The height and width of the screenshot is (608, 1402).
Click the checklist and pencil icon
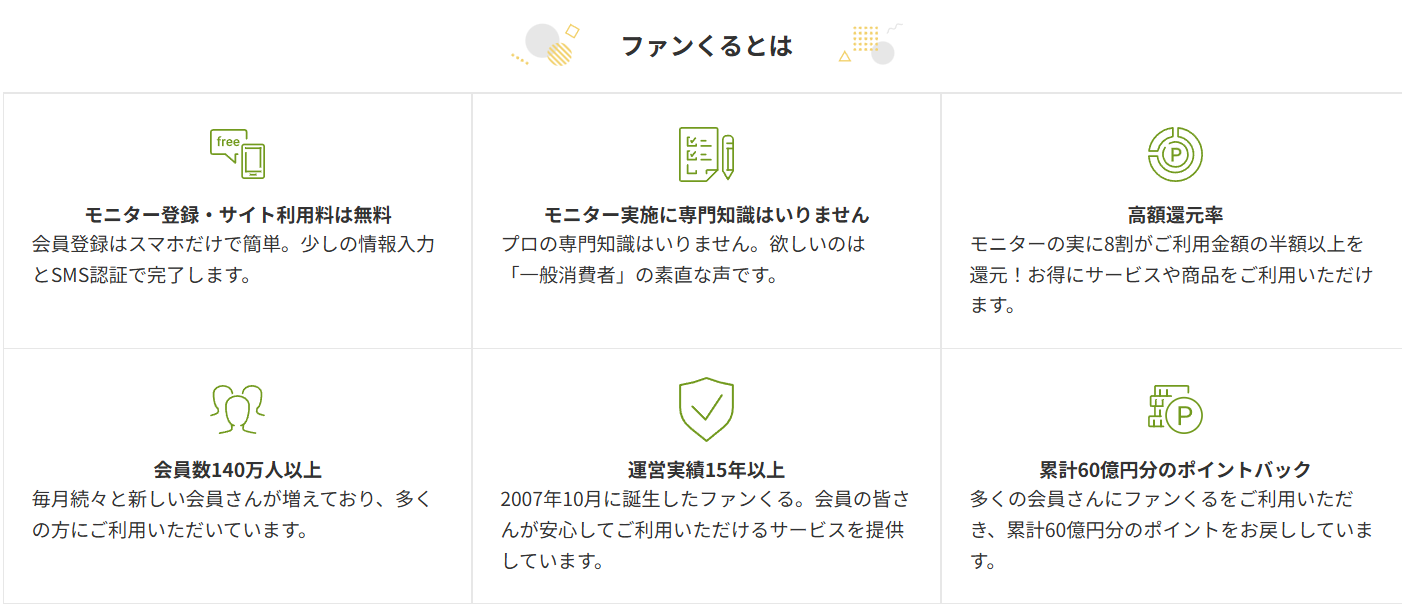click(706, 154)
